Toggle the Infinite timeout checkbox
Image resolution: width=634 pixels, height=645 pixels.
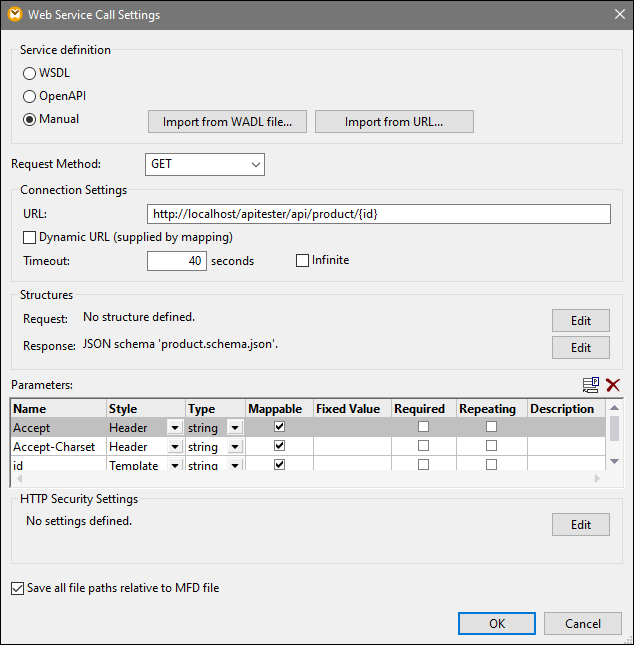(303, 261)
